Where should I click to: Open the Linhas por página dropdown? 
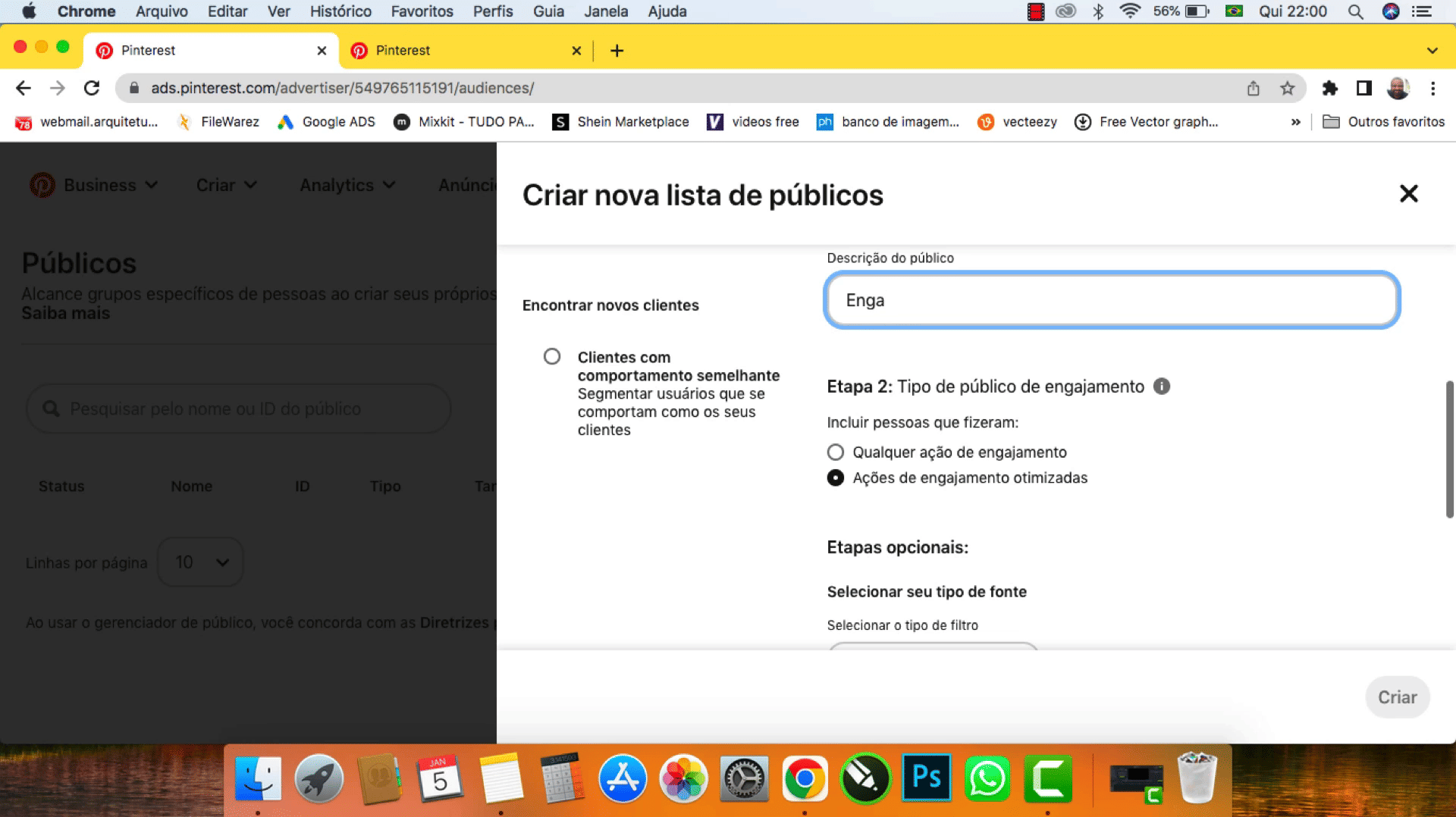(x=200, y=562)
